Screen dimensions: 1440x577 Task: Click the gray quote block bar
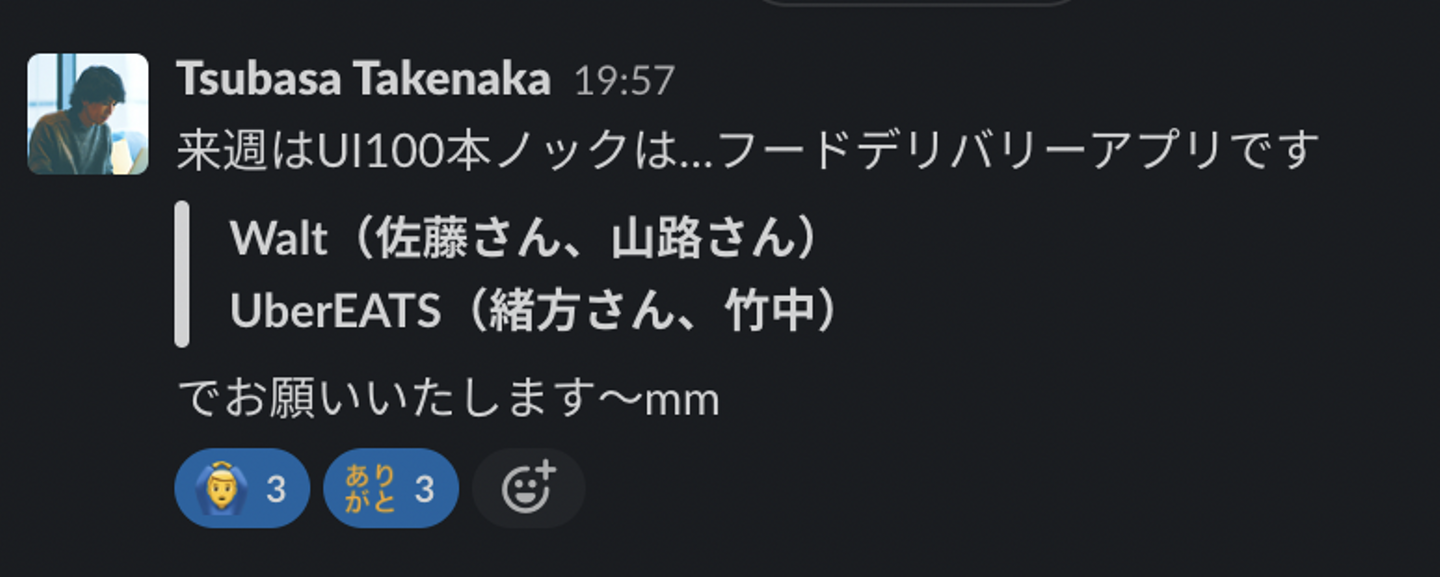click(x=182, y=274)
